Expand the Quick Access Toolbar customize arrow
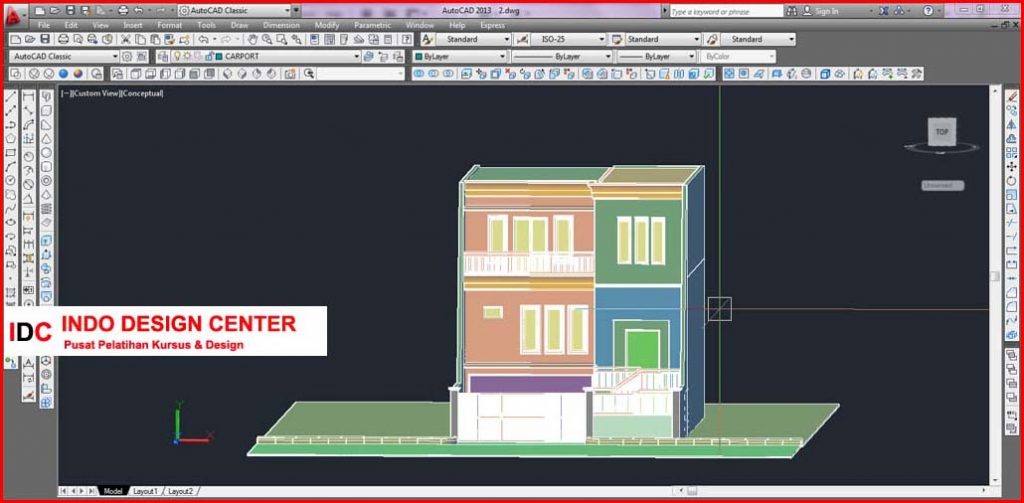This screenshot has height=503, width=1024. (x=296, y=11)
